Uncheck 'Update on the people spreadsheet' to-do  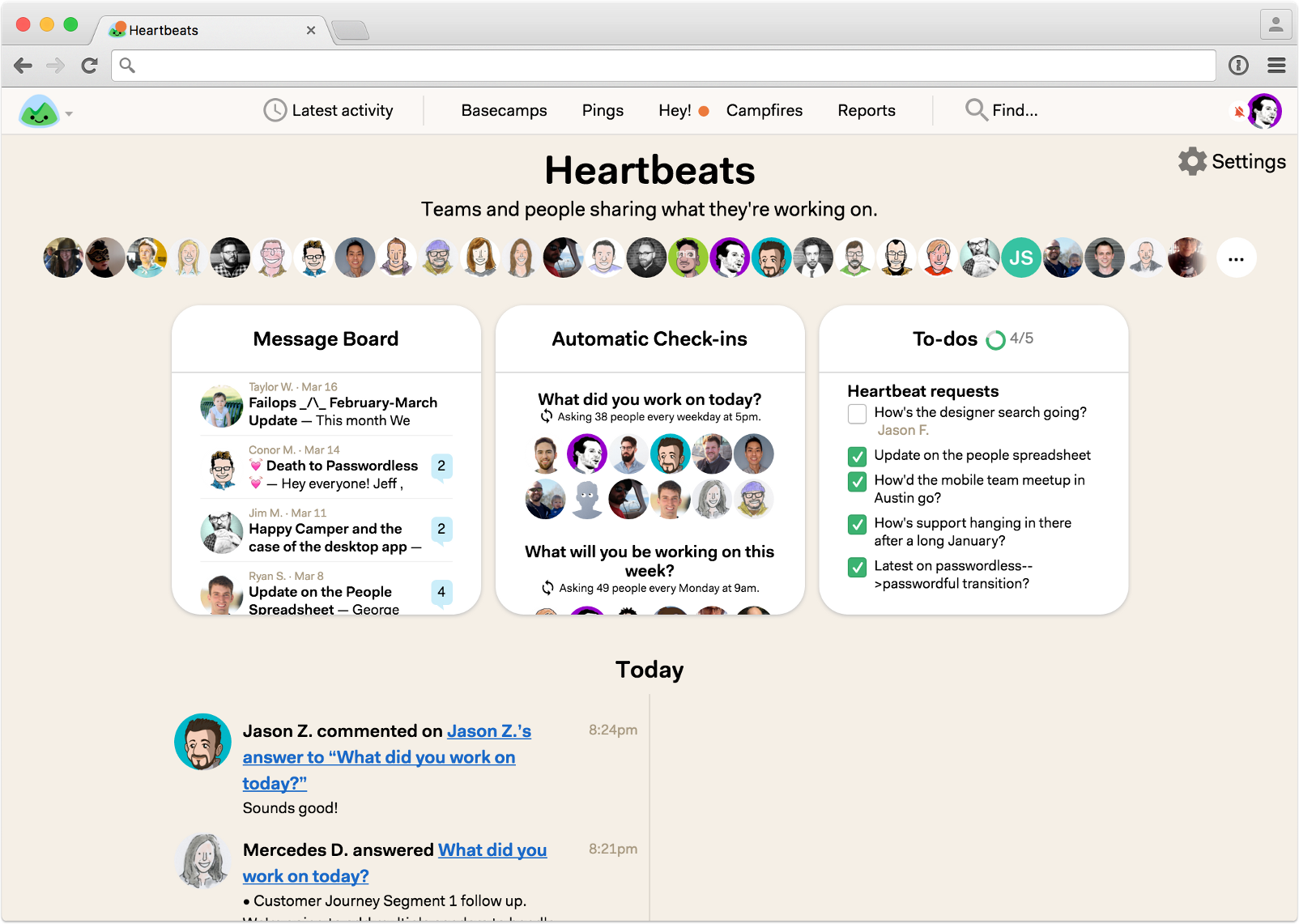click(857, 457)
